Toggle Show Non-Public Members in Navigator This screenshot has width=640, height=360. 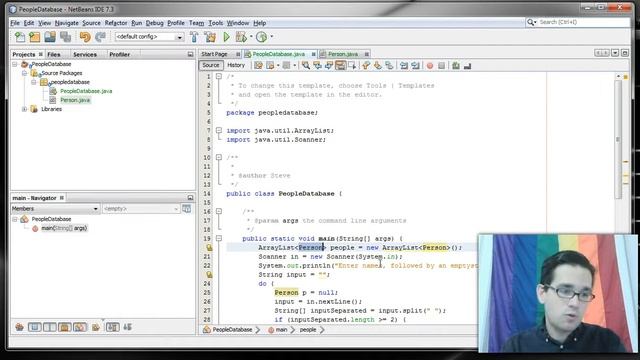[65, 327]
